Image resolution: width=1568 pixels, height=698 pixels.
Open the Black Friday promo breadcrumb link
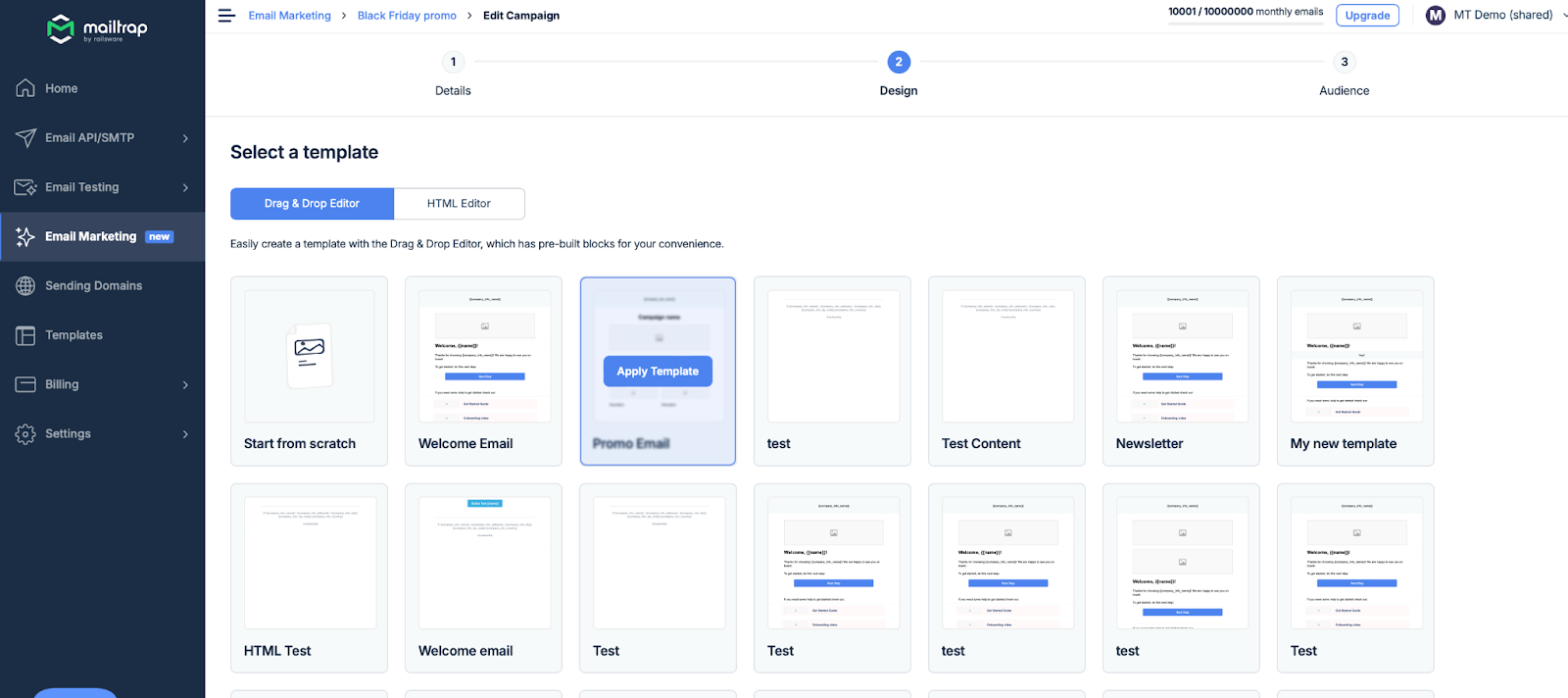tap(407, 16)
